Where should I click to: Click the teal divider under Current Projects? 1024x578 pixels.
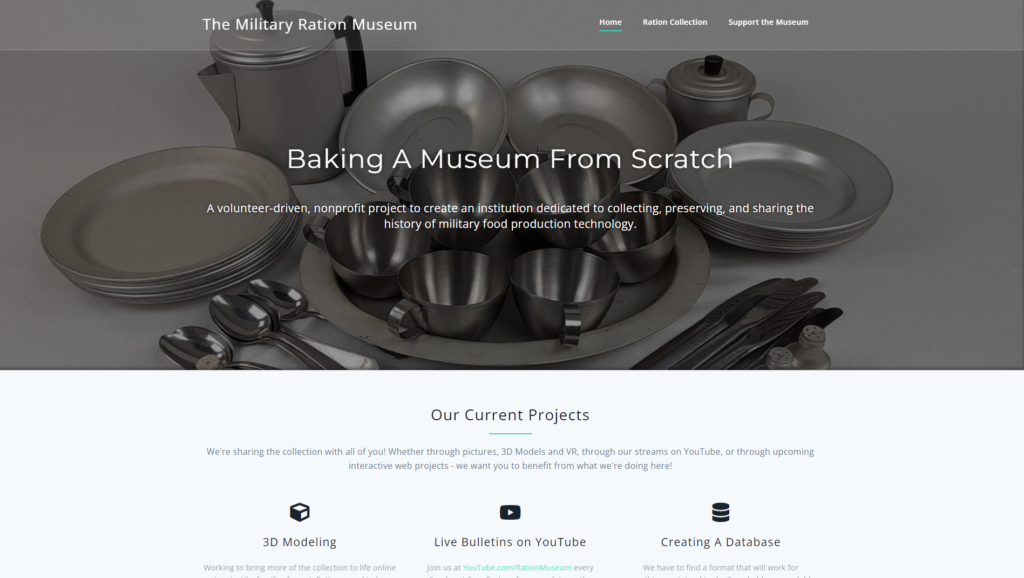[x=510, y=433]
